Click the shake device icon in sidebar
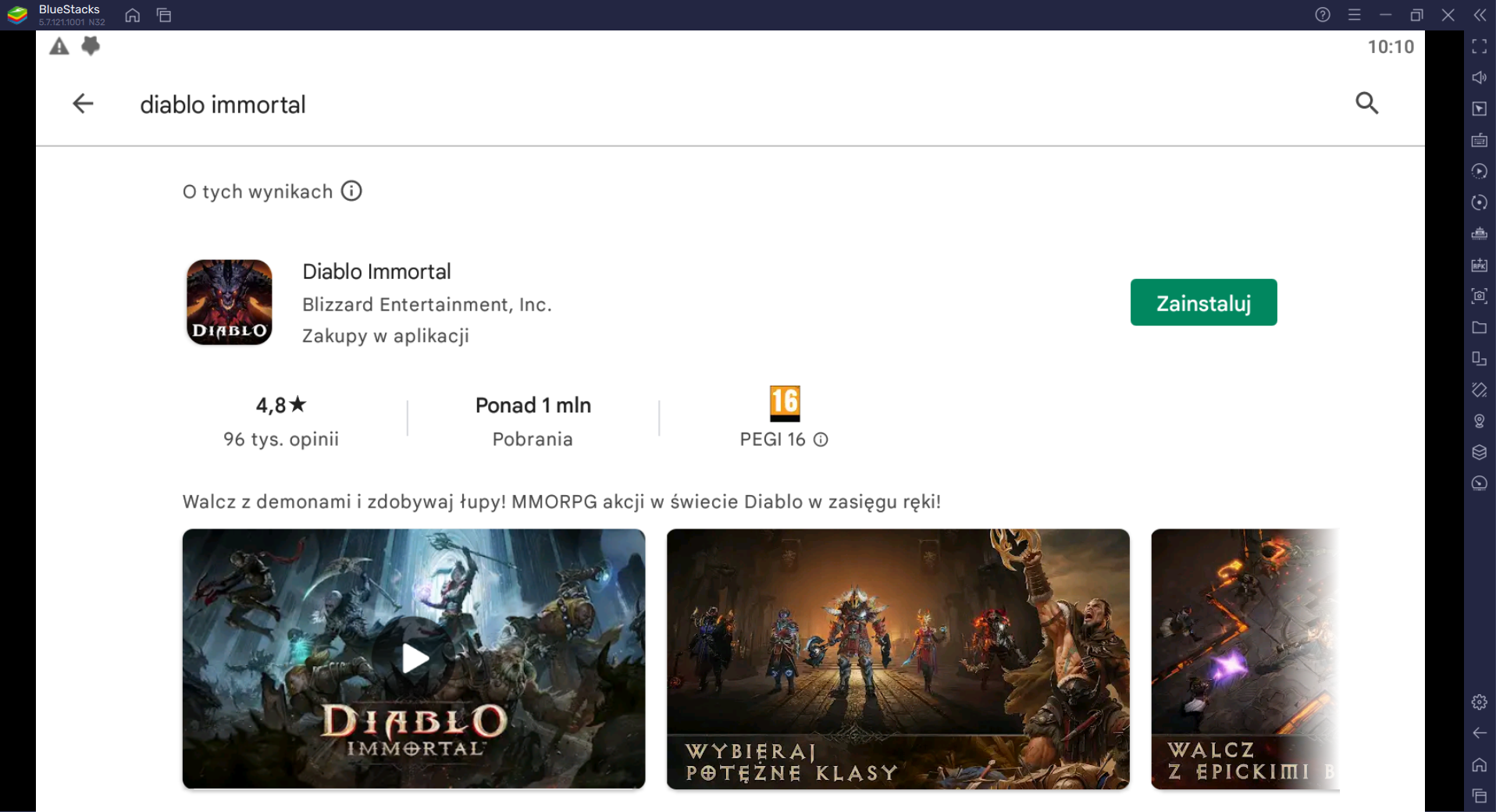Screen dimensions: 1496x812 1479,390
